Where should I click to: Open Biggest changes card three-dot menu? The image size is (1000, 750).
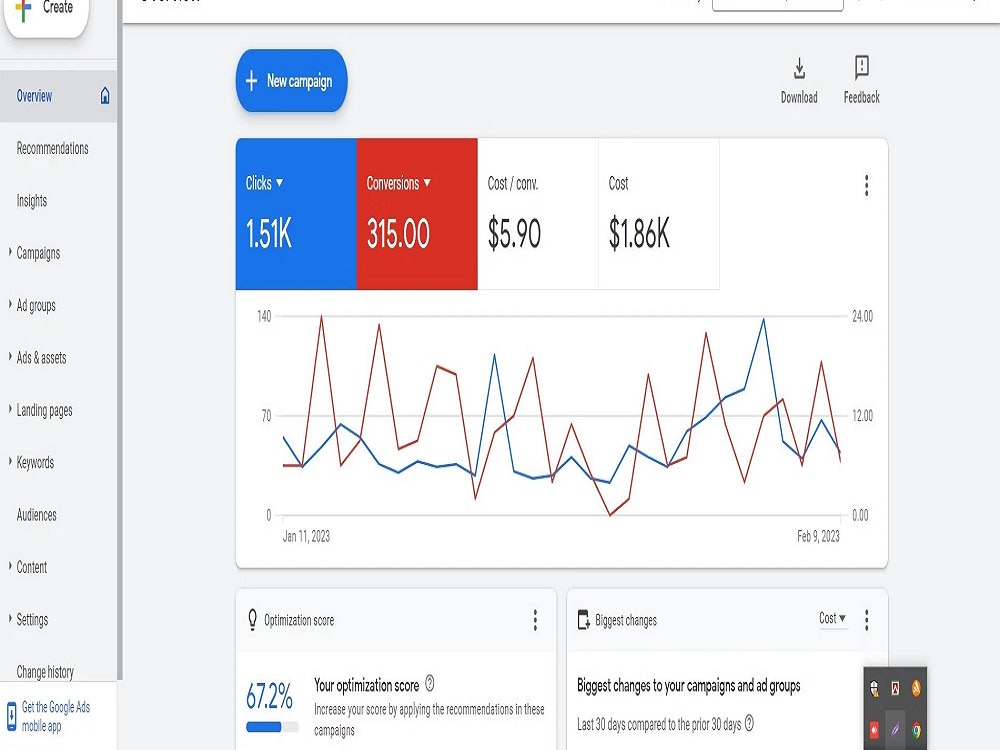(x=866, y=620)
